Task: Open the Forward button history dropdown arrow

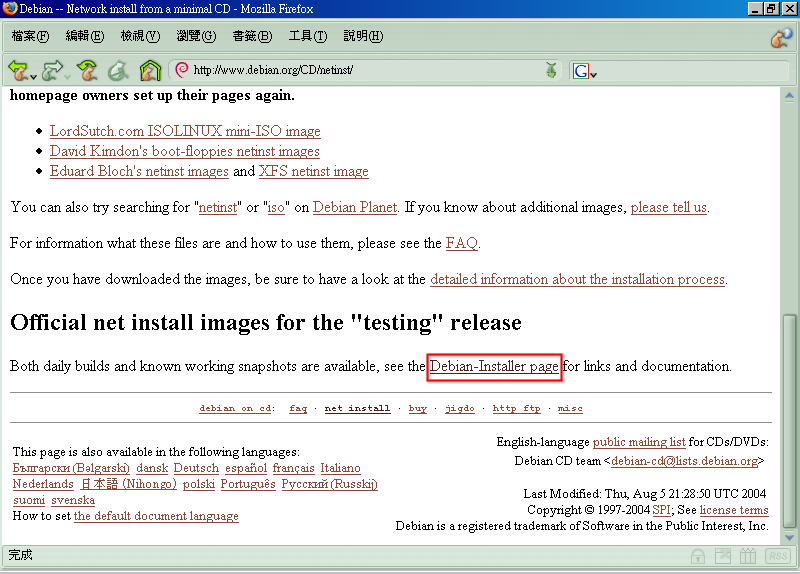Action: [x=66, y=75]
